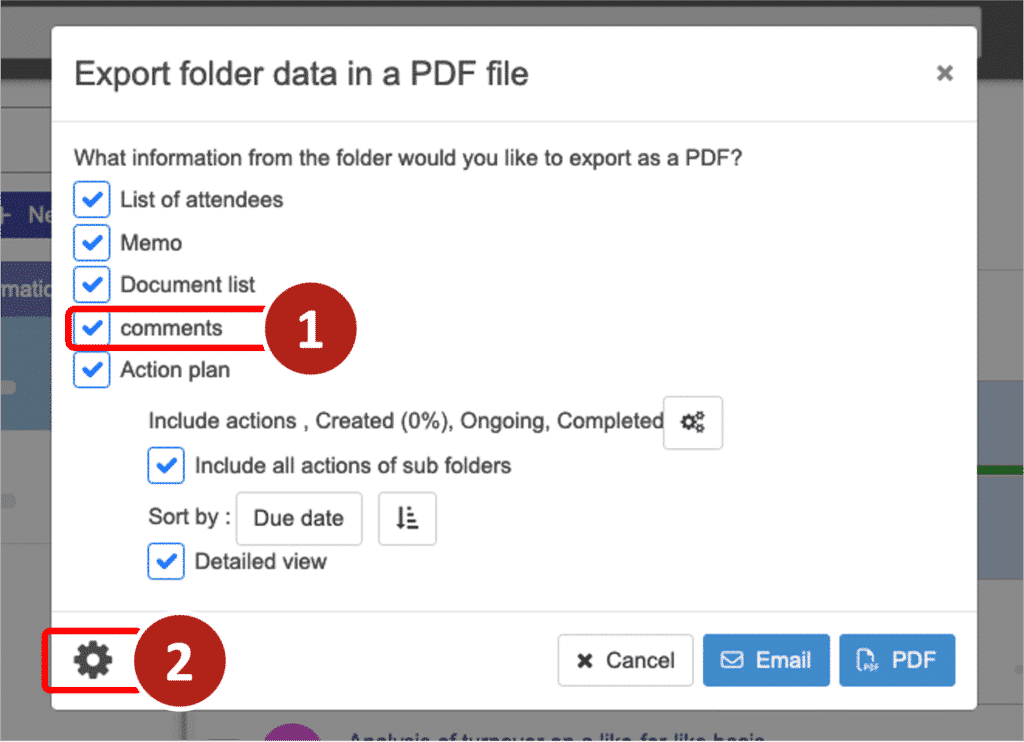The height and width of the screenshot is (742, 1024).
Task: Open action status filter gears button
Action: 692,422
